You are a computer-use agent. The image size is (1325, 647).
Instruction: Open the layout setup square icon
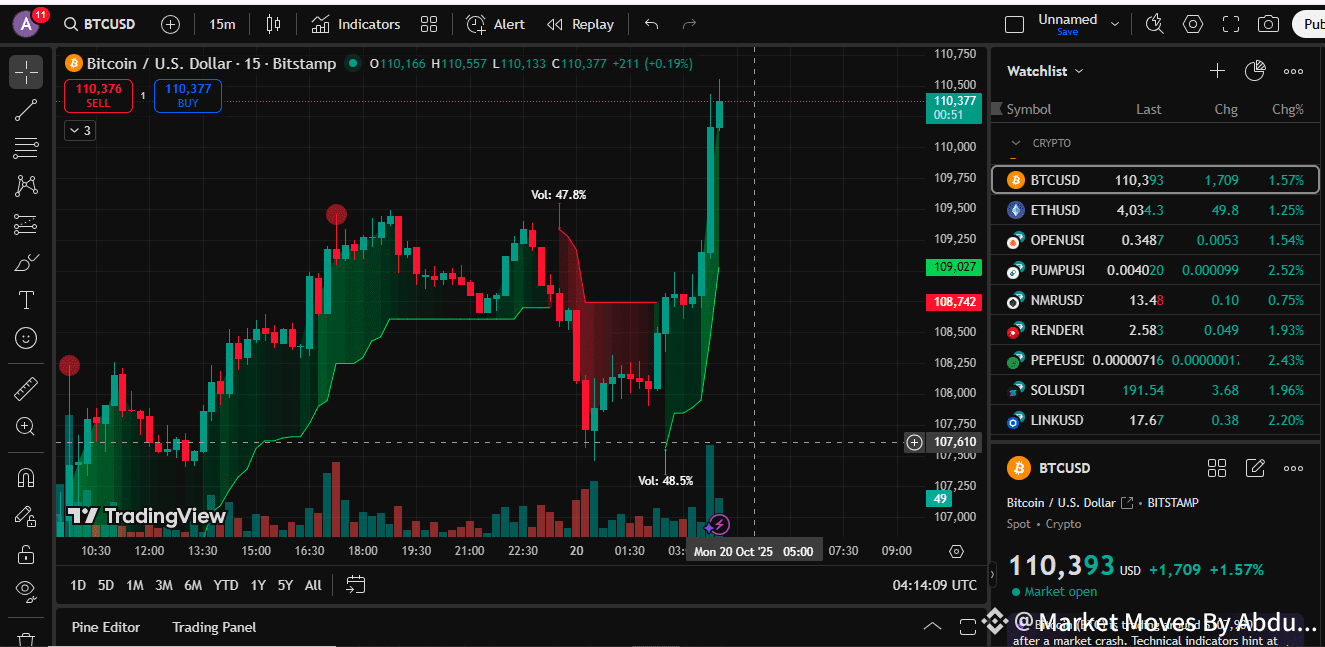tap(1014, 24)
